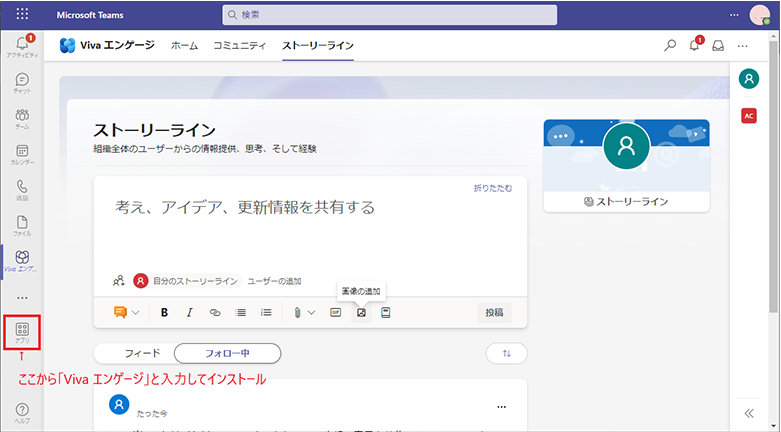The height and width of the screenshot is (432, 781).
Task: Toggle italic formatting
Action: pos(189,312)
